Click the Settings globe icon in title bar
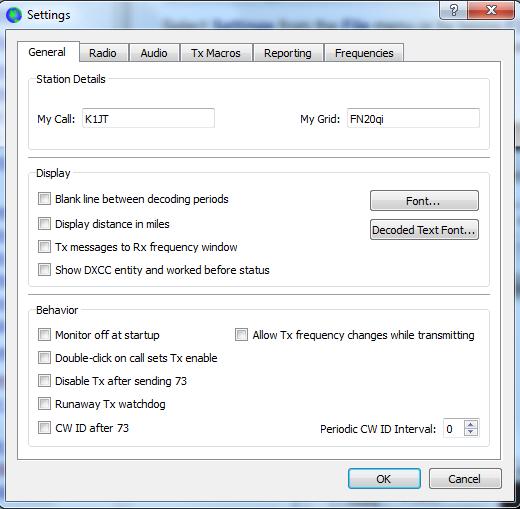520x509 pixels. (14, 15)
